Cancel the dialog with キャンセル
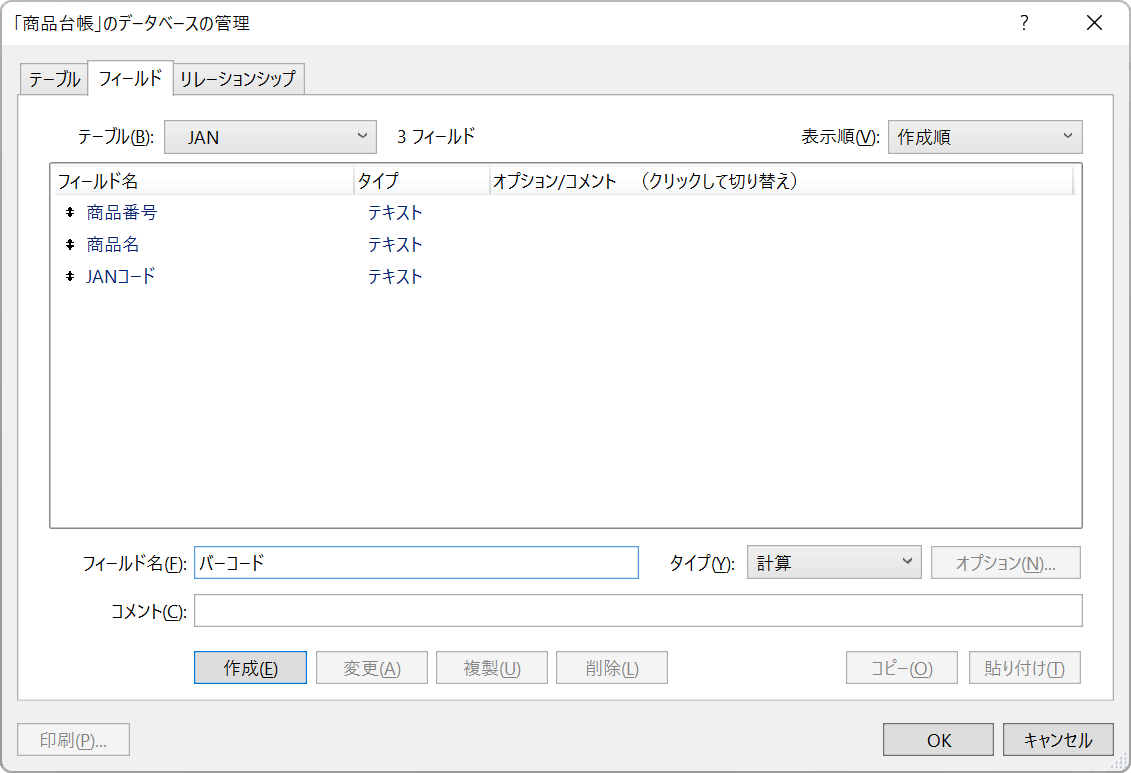 tap(1058, 740)
